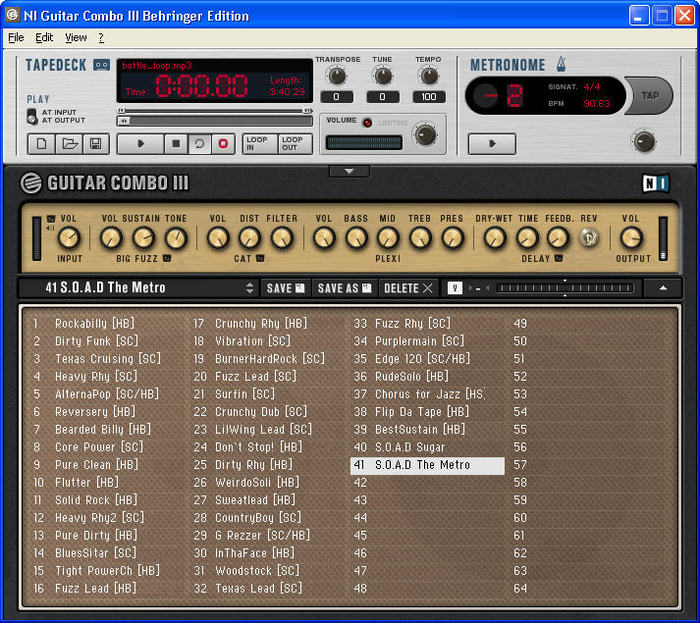Collapse the preset list with the up arrow
The image size is (700, 623).
tap(663, 288)
